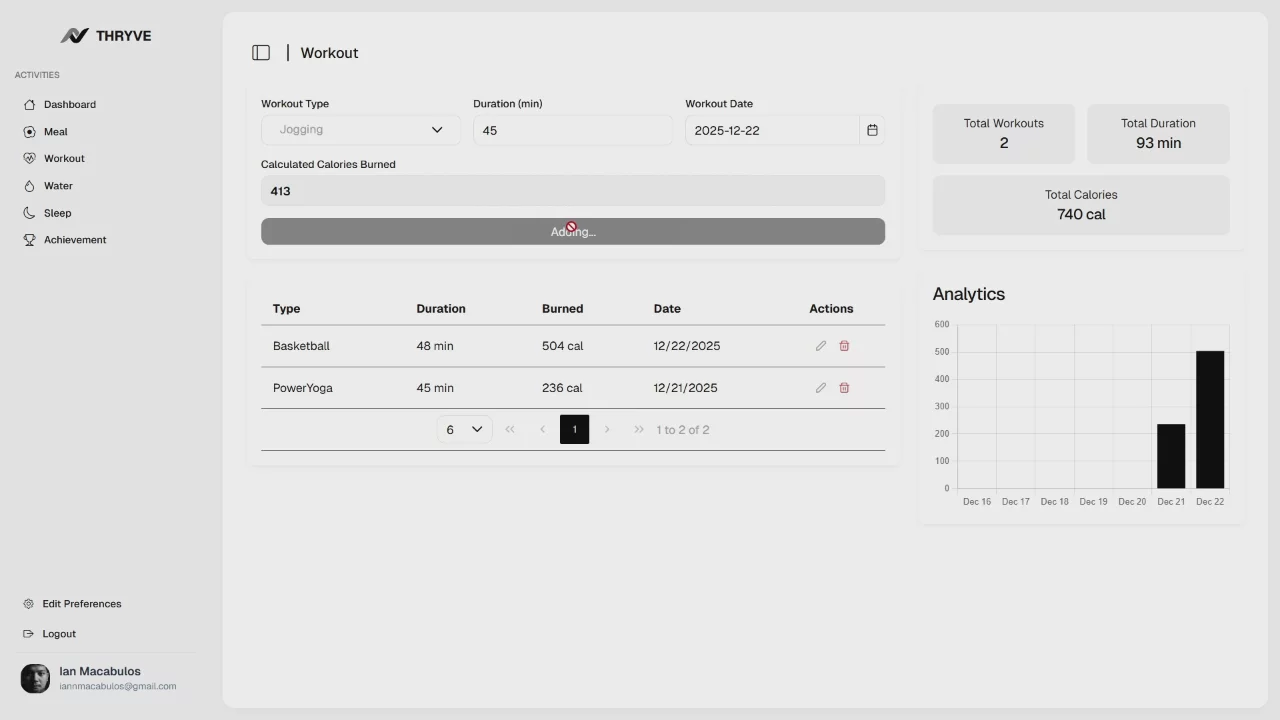View the Achievement page
The height and width of the screenshot is (720, 1280).
coord(74,240)
